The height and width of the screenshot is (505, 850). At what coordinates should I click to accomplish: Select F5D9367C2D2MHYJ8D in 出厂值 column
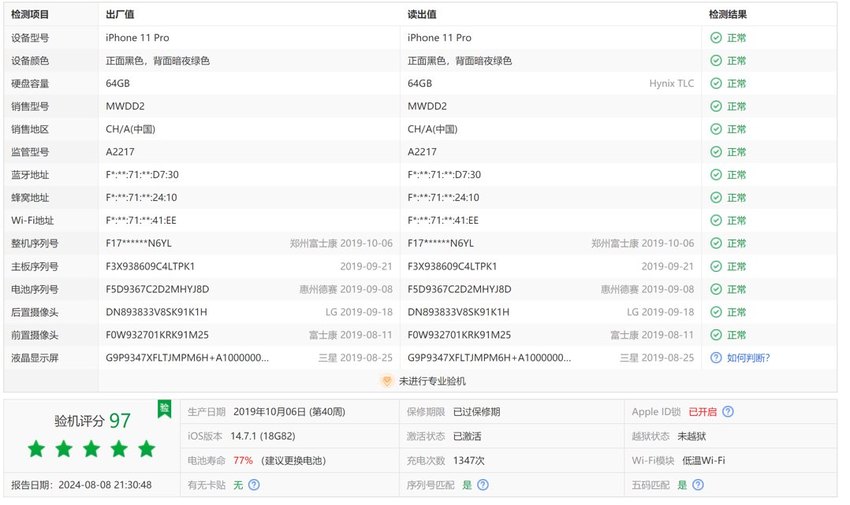click(x=157, y=289)
